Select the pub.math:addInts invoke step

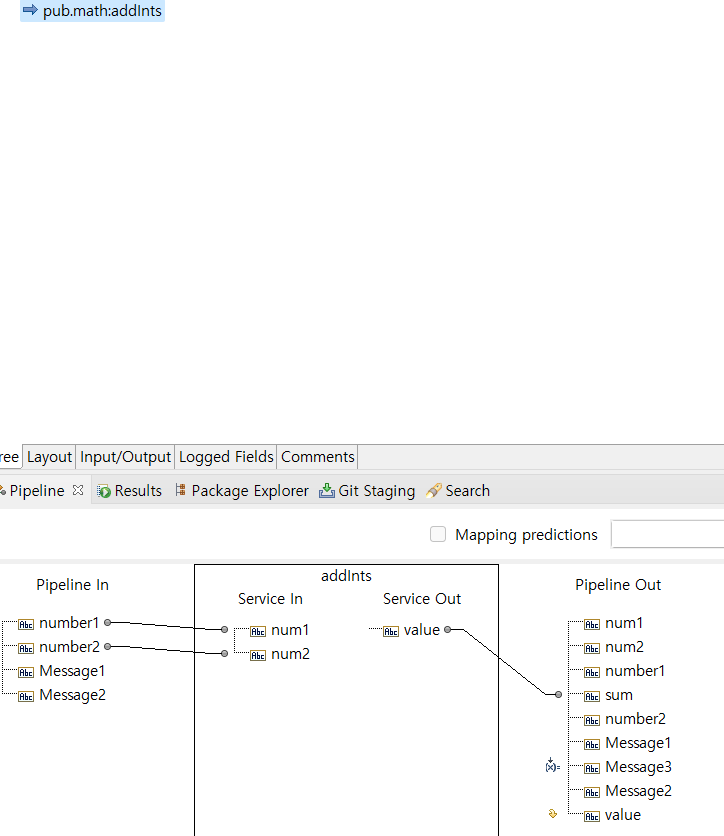(x=101, y=11)
